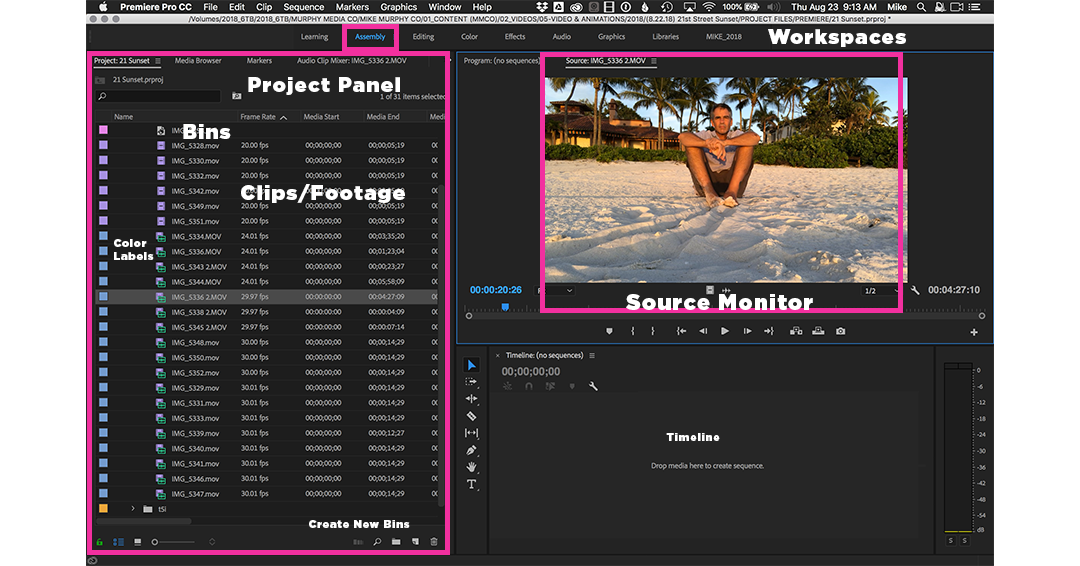Click the Find magnifier icon in Project panel

(x=377, y=542)
